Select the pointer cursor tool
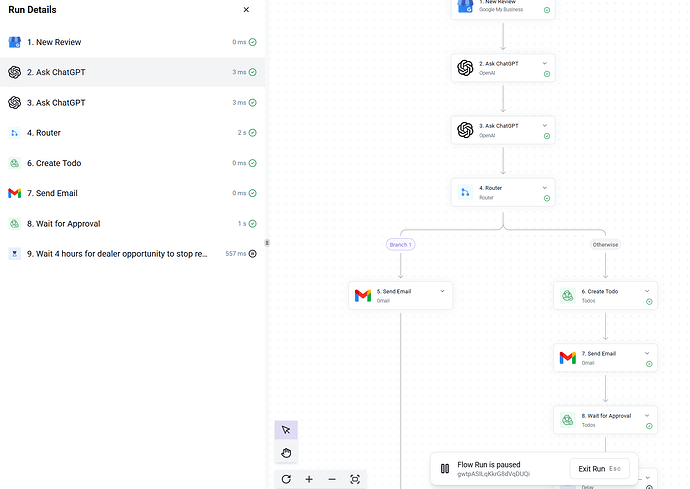690x489 pixels. [x=286, y=430]
